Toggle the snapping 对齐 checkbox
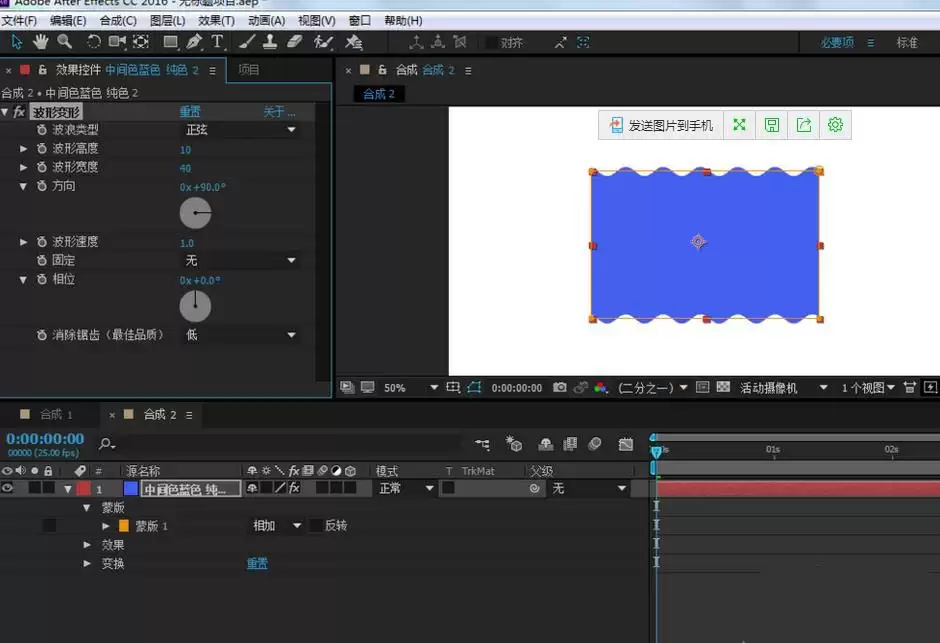The width and height of the screenshot is (940, 643). click(x=491, y=43)
